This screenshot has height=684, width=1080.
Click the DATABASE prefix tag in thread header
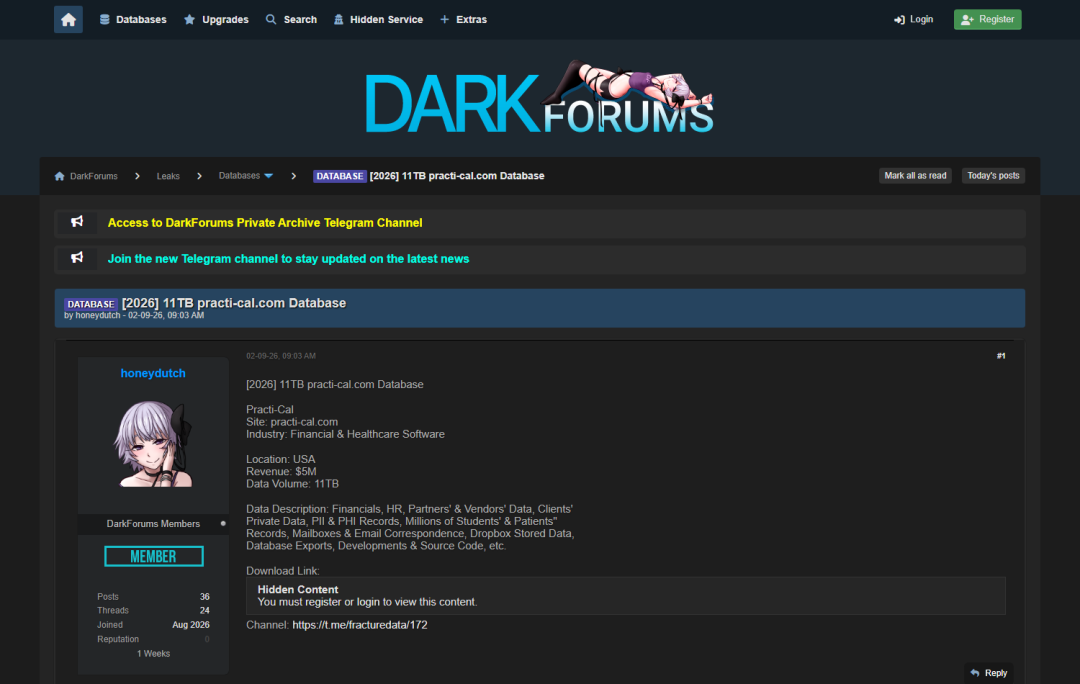coord(90,304)
